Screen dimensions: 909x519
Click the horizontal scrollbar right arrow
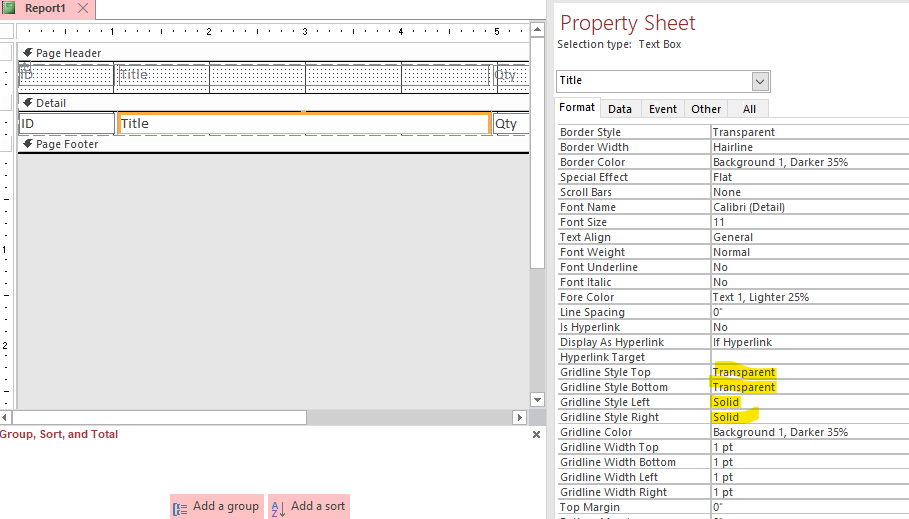click(519, 417)
